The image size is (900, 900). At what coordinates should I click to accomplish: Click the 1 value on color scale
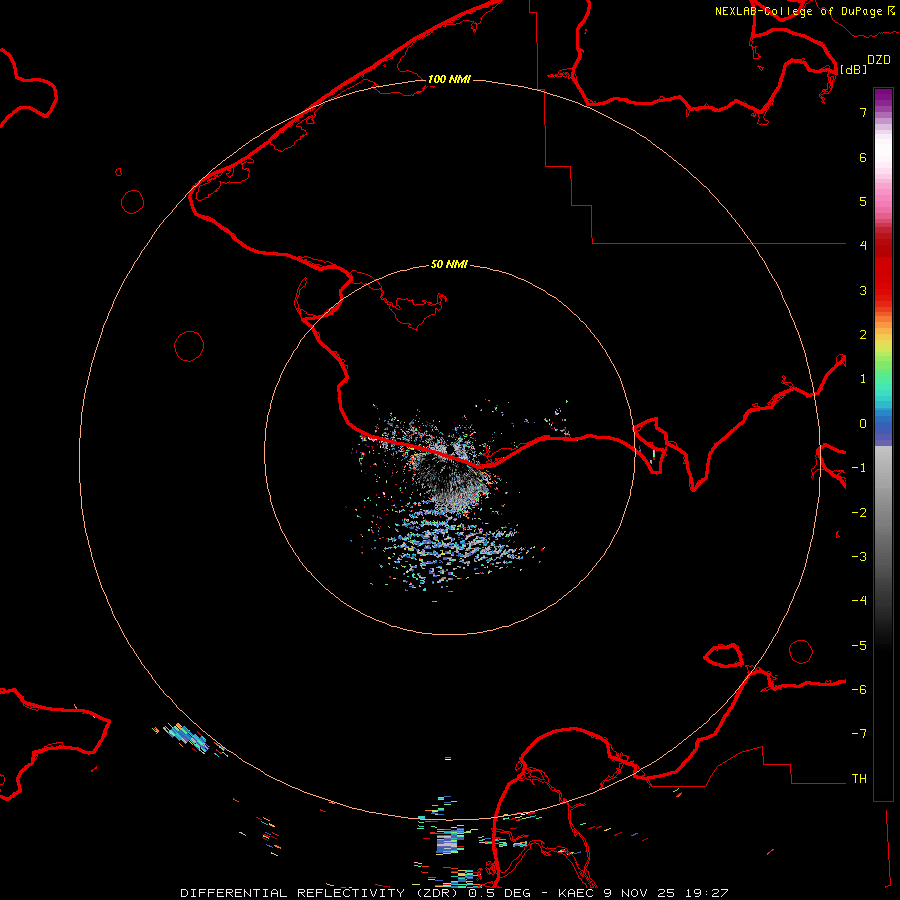point(863,379)
